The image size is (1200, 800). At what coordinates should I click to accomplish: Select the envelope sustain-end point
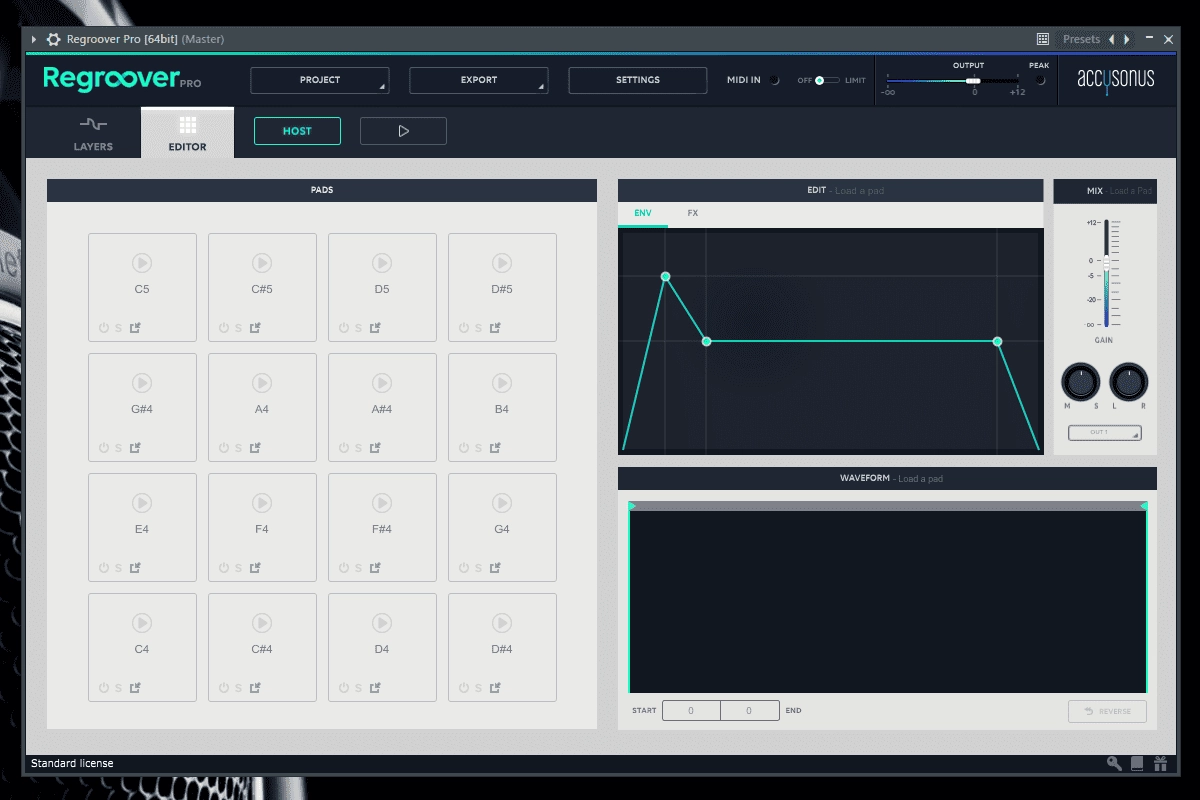click(x=997, y=341)
